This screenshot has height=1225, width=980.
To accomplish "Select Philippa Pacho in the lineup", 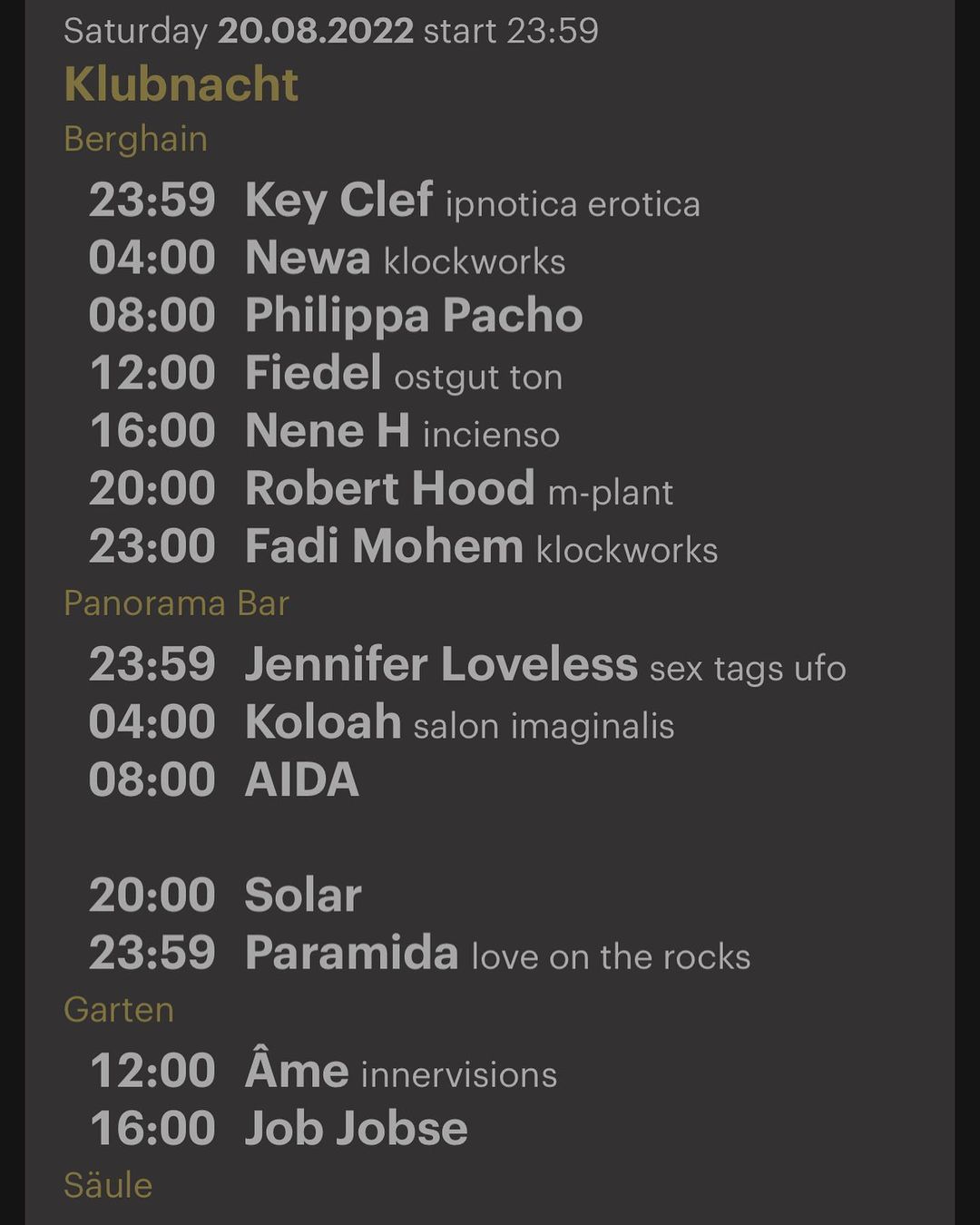I will pos(414,316).
